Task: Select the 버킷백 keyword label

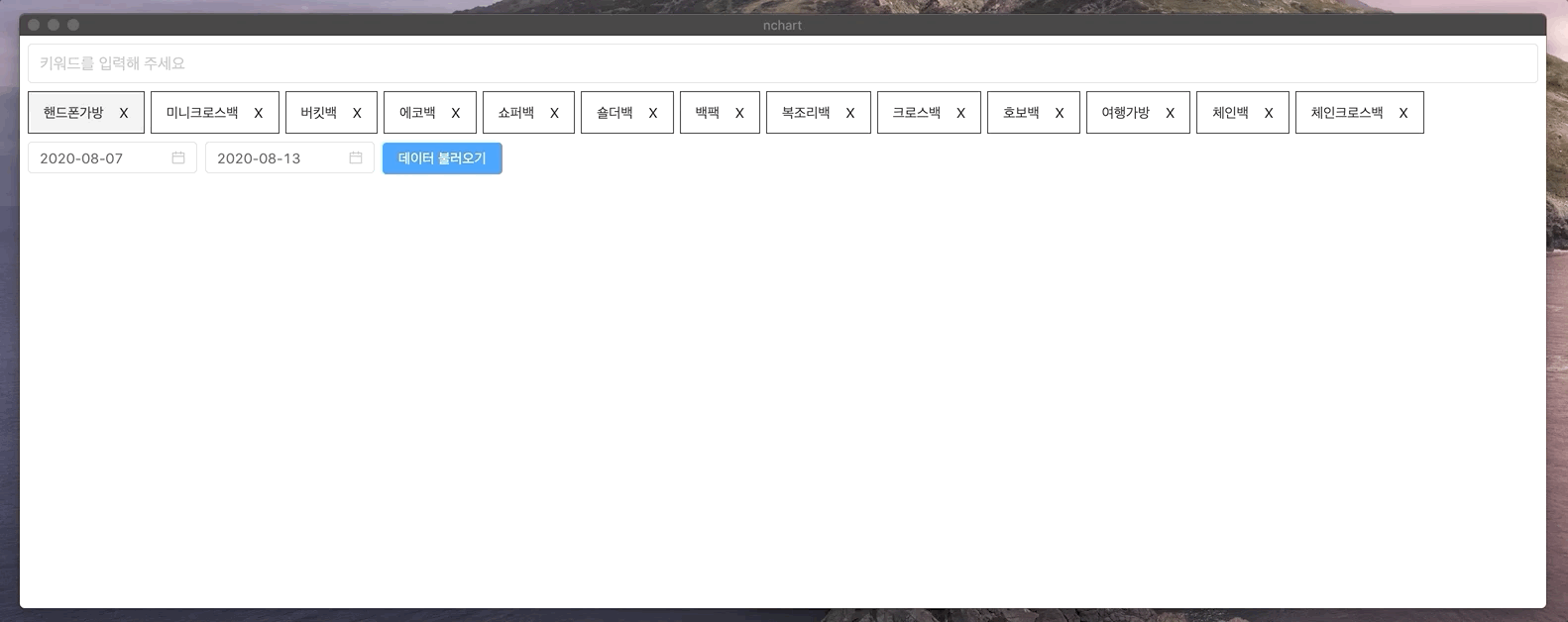Action: 319,113
